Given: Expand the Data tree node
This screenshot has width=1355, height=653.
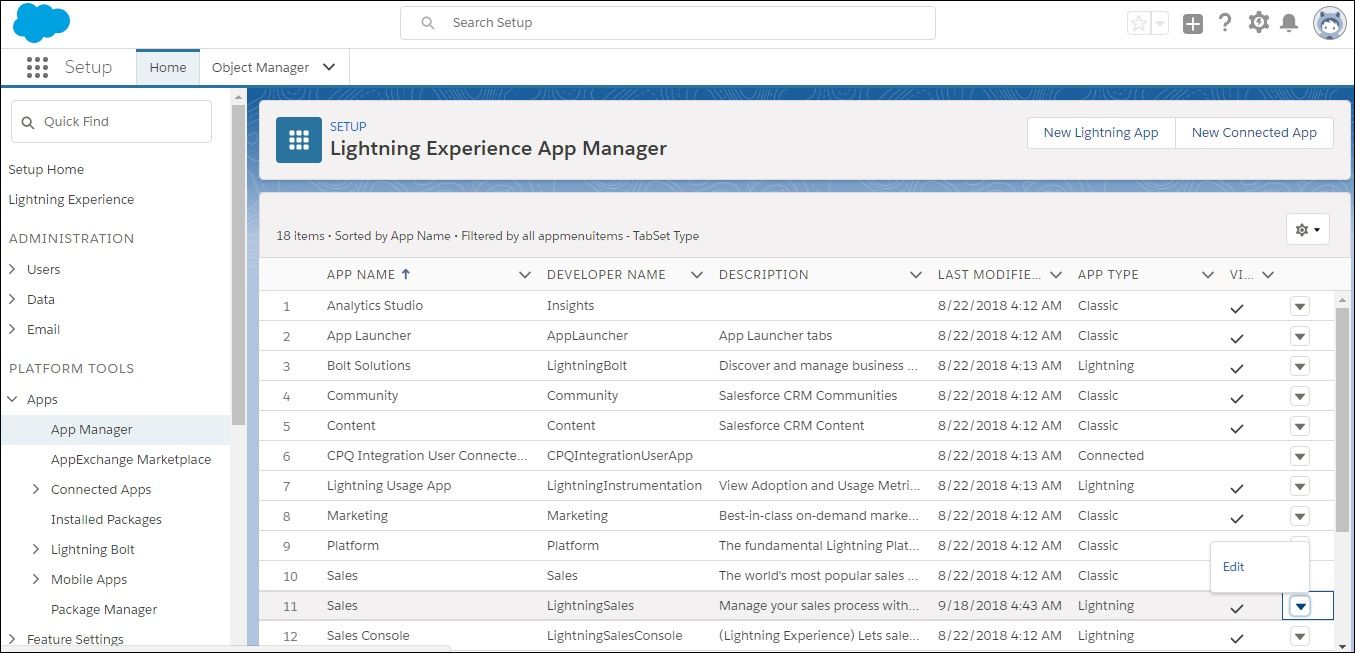Looking at the screenshot, I should 12,299.
